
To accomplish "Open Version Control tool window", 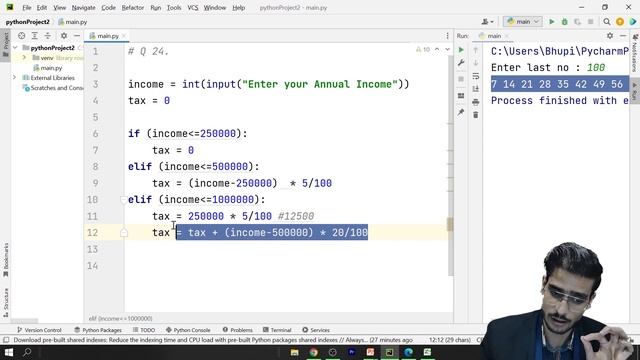I will pyautogui.click(x=39, y=330).
